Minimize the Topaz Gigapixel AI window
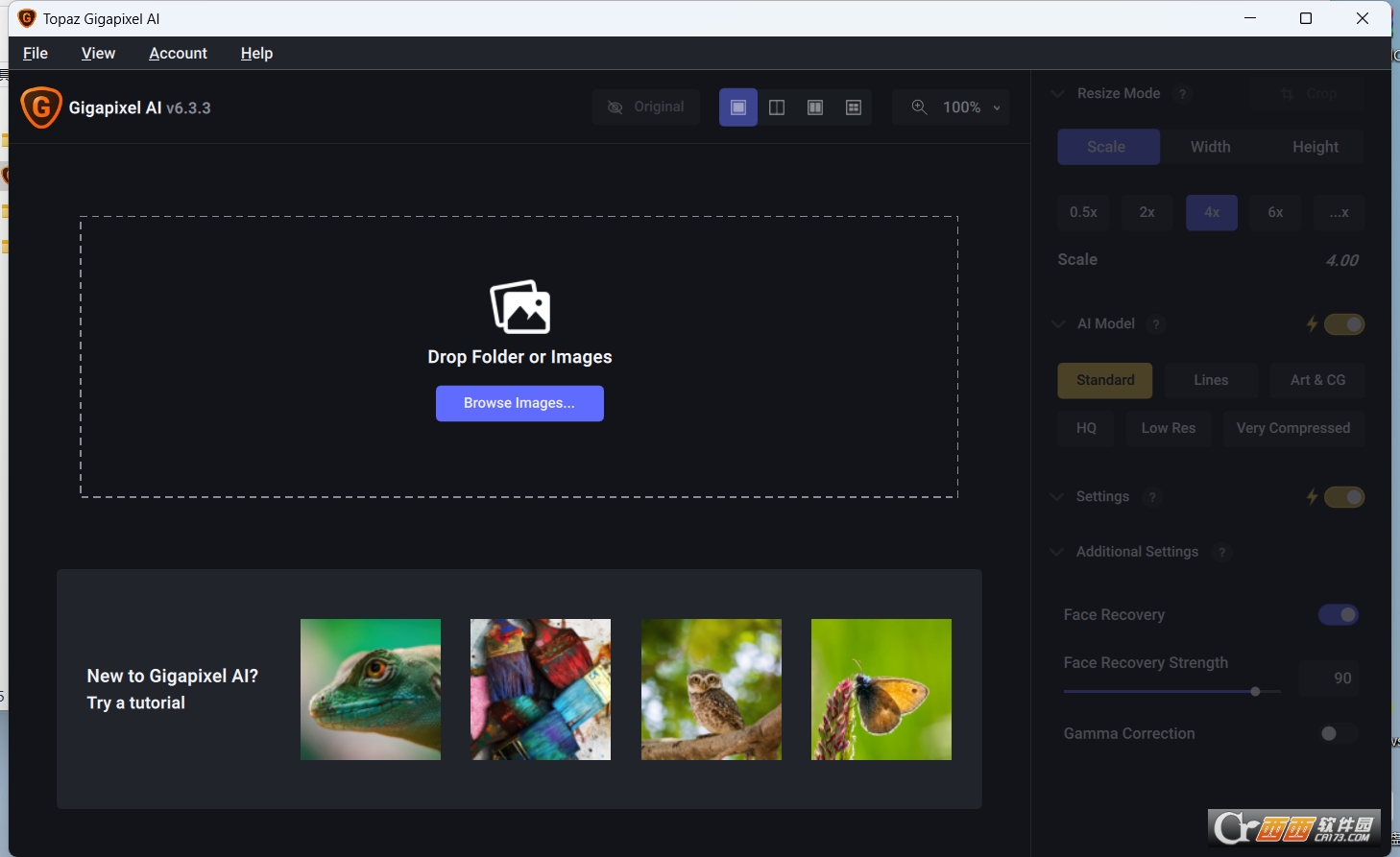The image size is (1400, 857). [1250, 18]
